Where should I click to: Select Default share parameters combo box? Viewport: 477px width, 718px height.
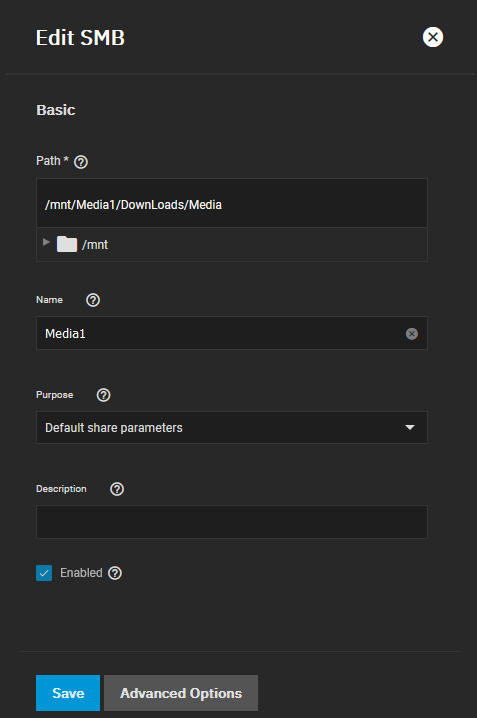coord(232,427)
